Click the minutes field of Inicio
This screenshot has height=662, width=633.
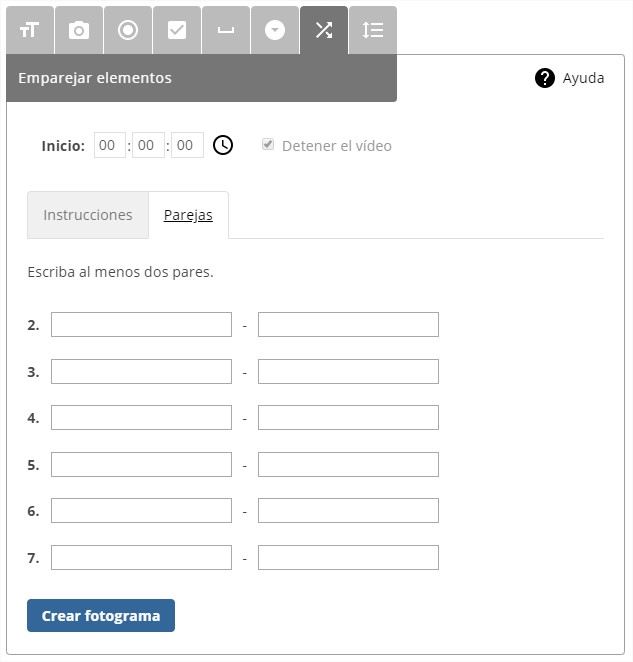pyautogui.click(x=148, y=145)
